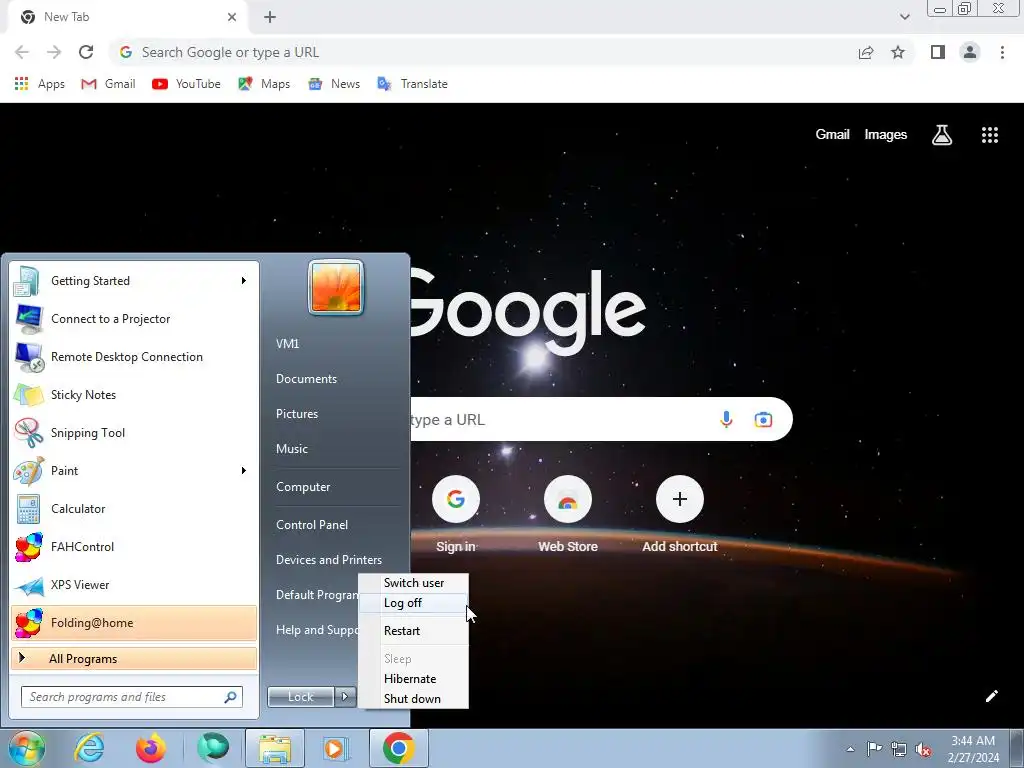Click Gmail link on Google page
Screen dimensions: 1024x768
click(x=832, y=135)
